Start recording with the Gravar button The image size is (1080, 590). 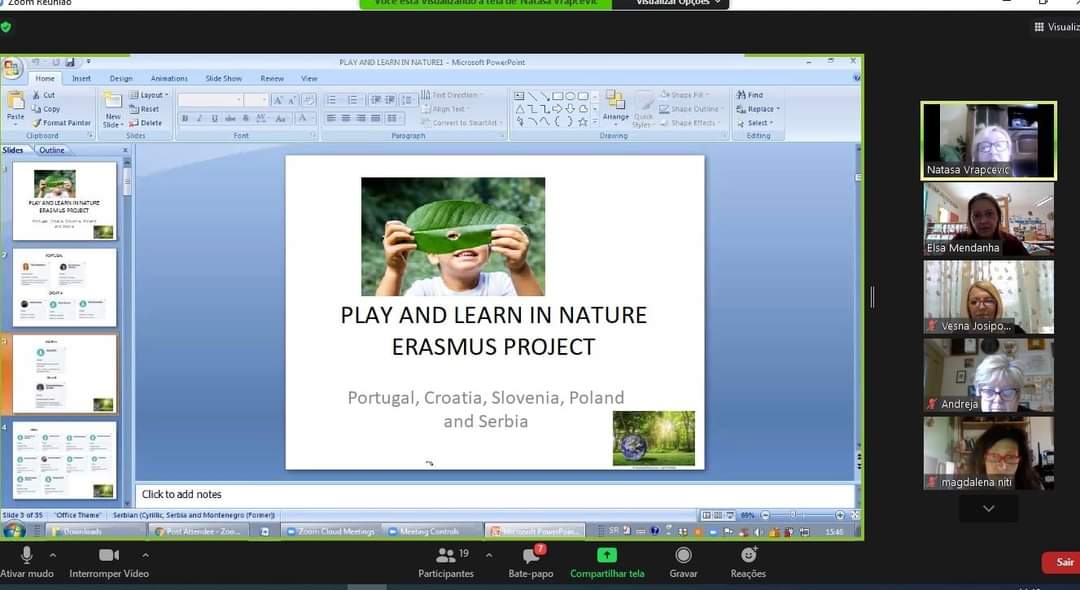[683, 562]
